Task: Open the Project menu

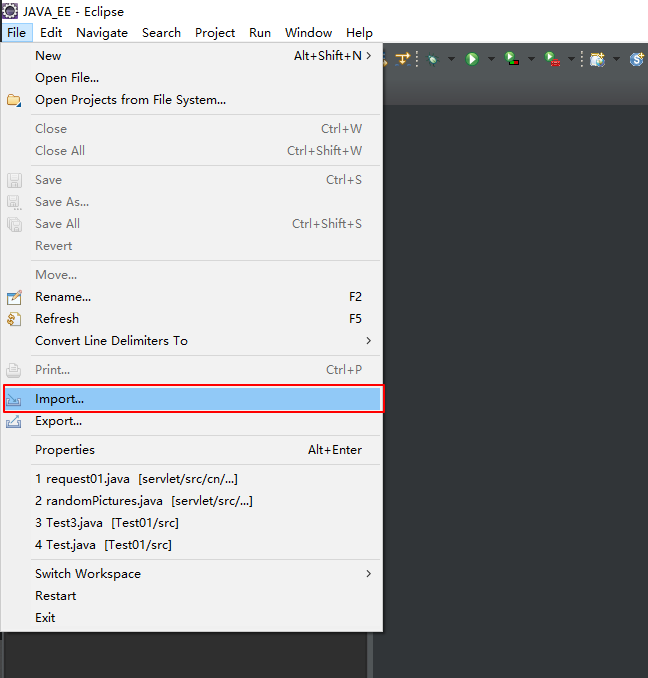Action: coord(215,33)
